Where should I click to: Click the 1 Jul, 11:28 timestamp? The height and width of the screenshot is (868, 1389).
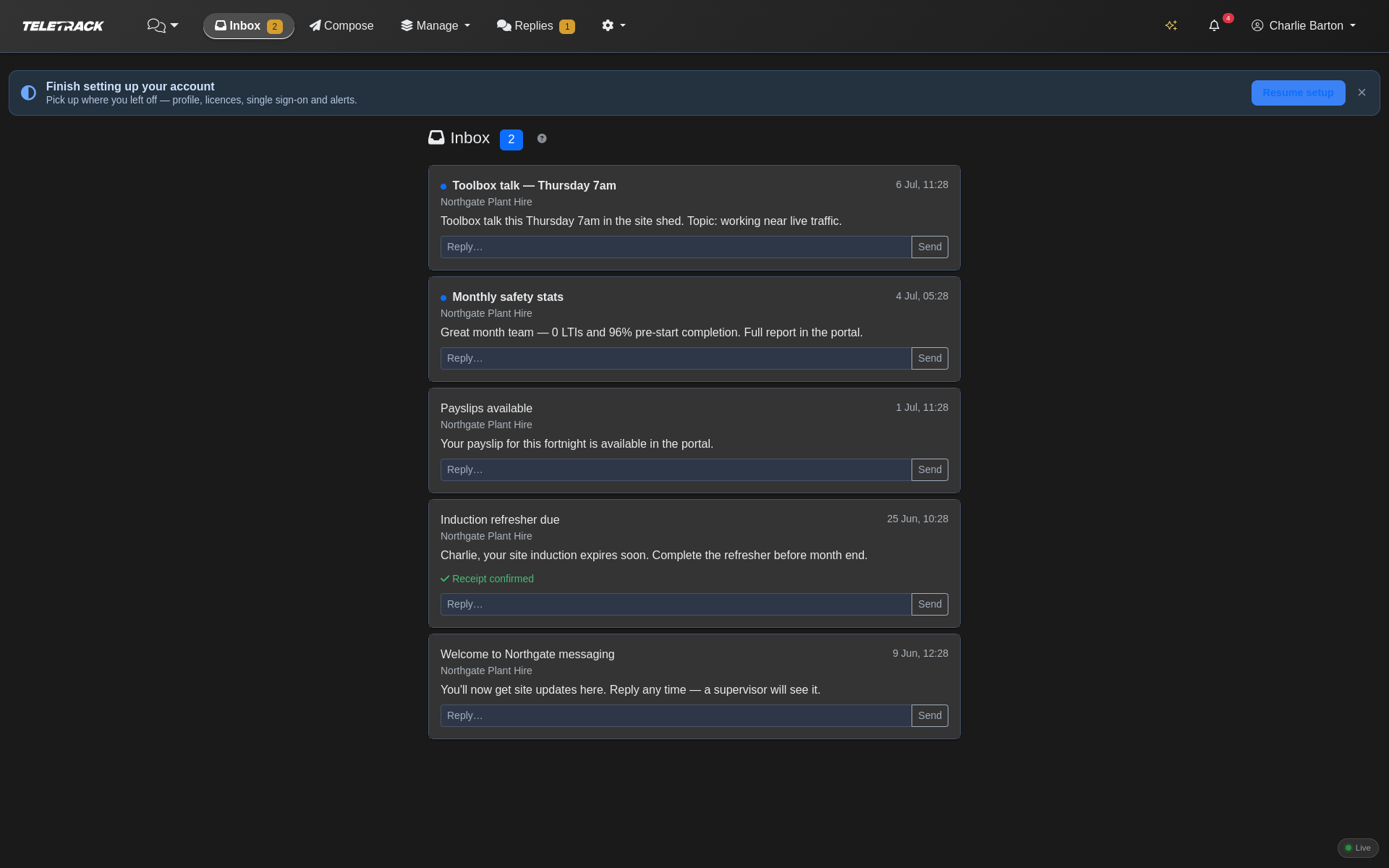922,408
